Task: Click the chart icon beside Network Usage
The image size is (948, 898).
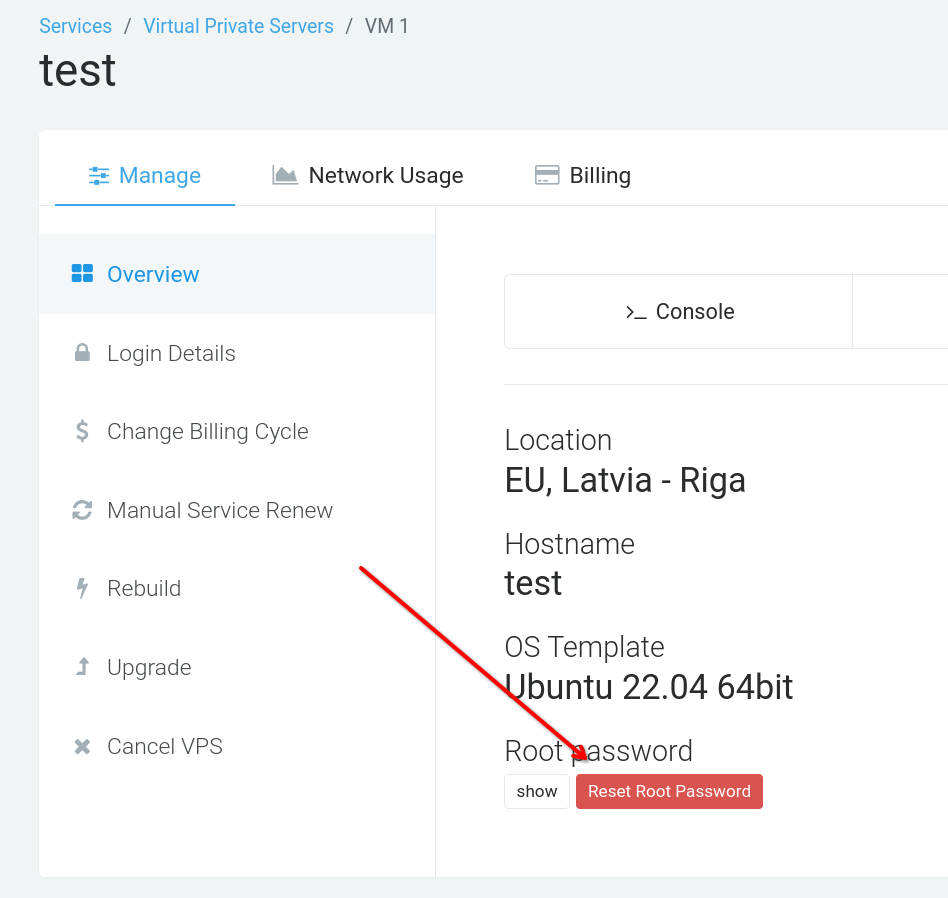Action: point(285,174)
